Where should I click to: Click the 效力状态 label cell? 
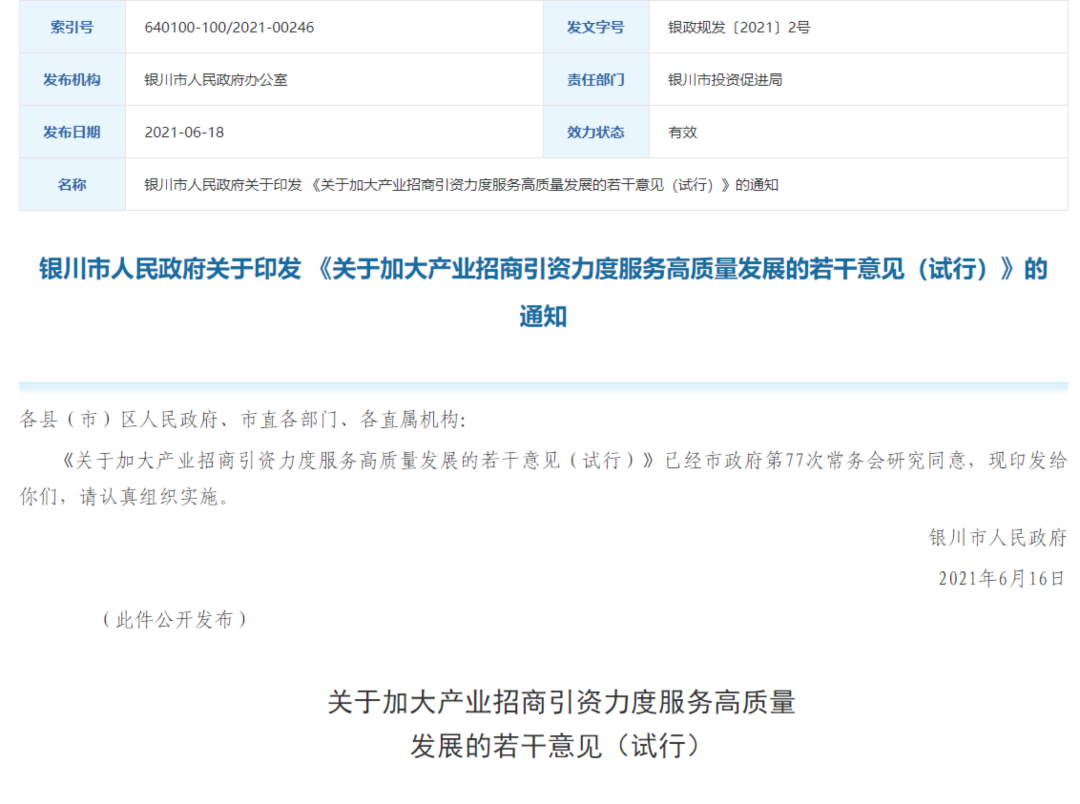[595, 132]
